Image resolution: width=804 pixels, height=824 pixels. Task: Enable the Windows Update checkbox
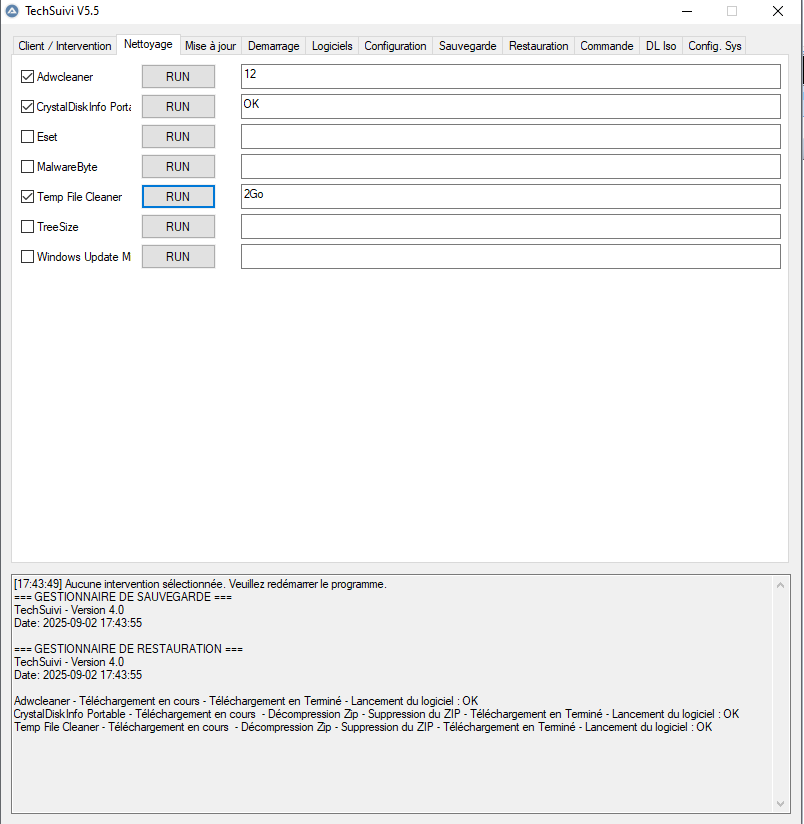click(x=25, y=256)
